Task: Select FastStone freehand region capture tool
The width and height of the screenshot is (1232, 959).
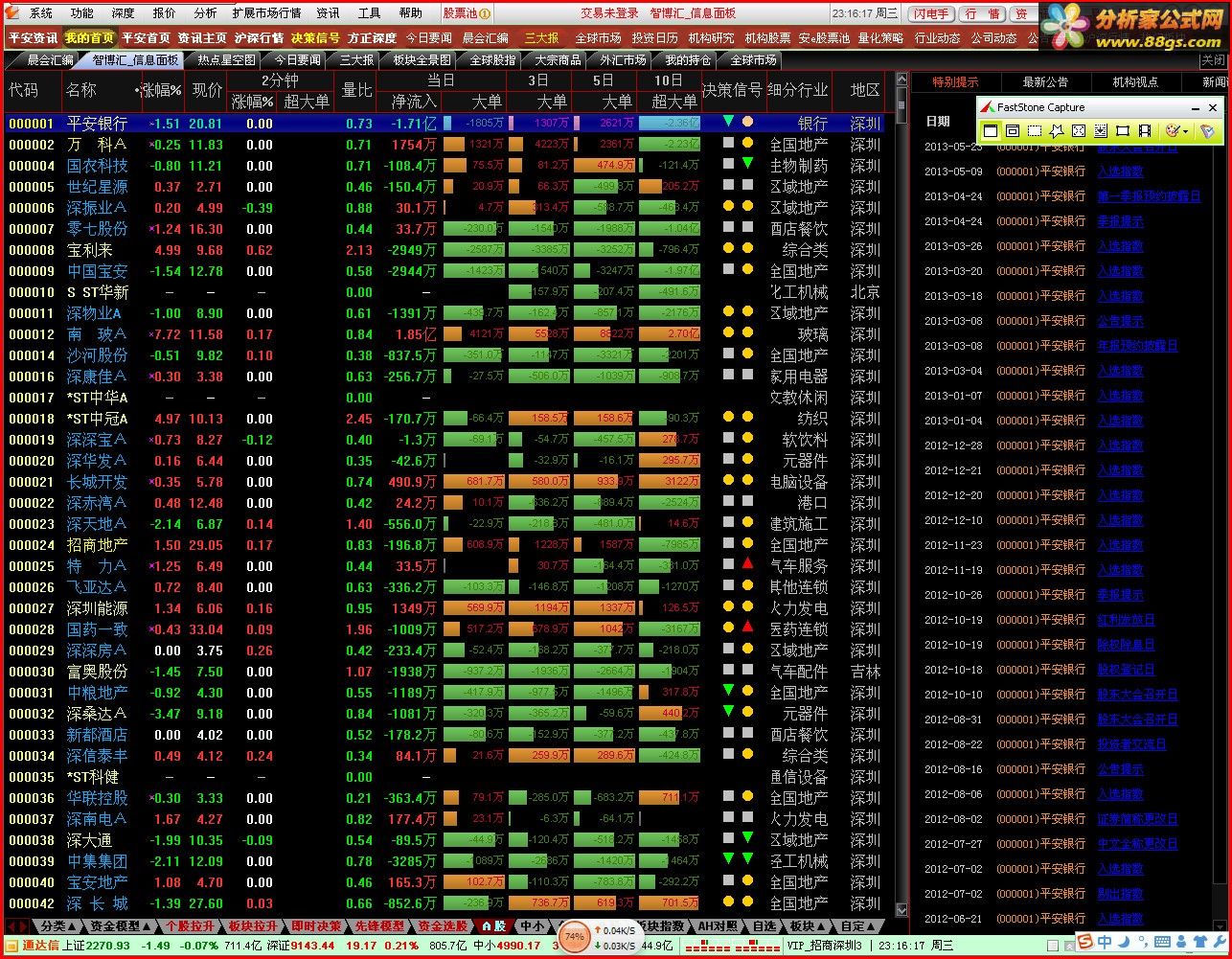Action: pyautogui.click(x=1057, y=131)
